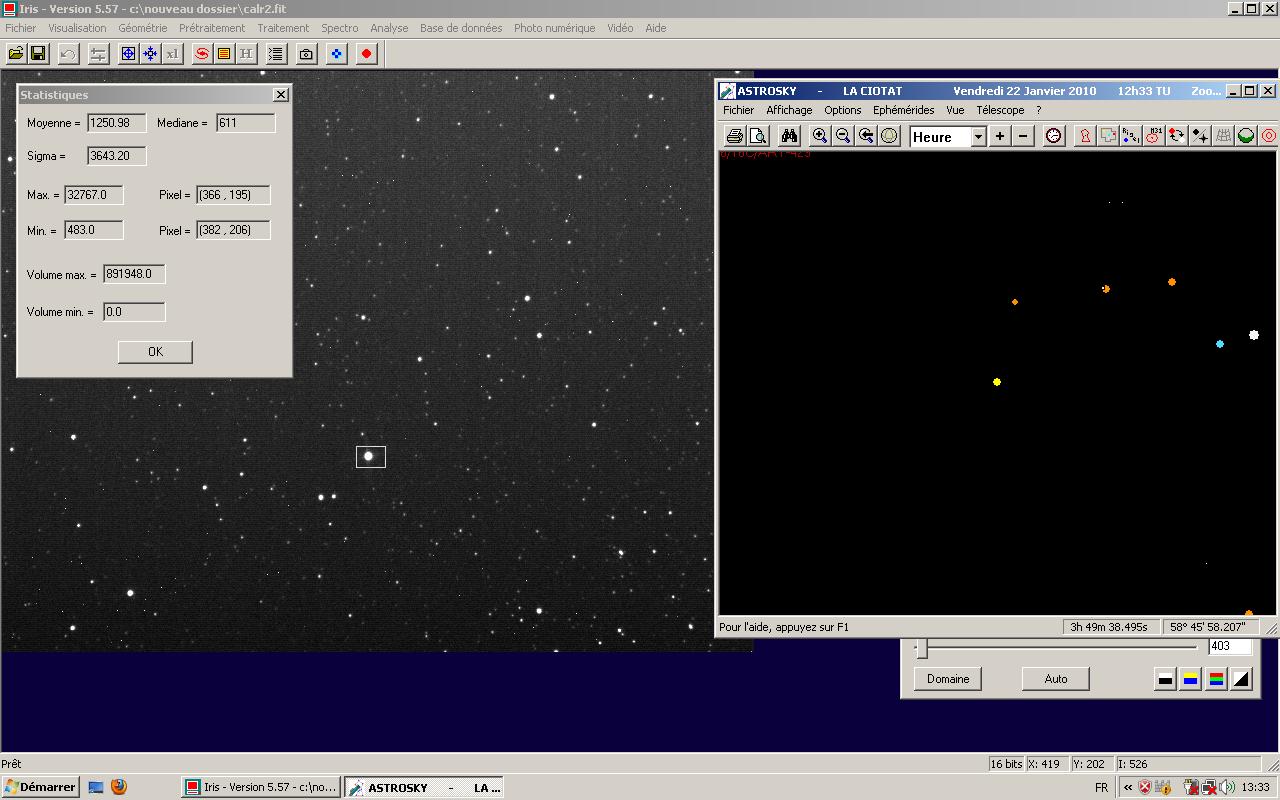Click the threshold slider handle
The height and width of the screenshot is (800, 1280).
[922, 649]
